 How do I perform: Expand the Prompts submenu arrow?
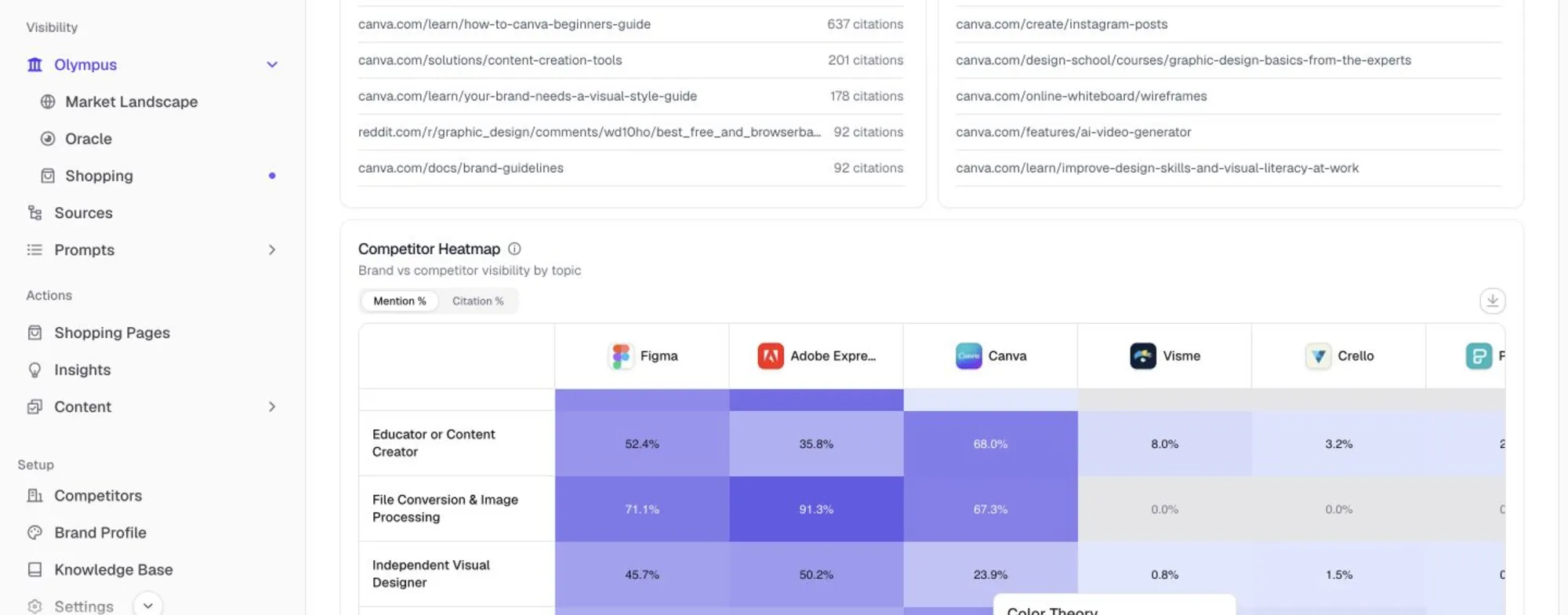pos(272,249)
